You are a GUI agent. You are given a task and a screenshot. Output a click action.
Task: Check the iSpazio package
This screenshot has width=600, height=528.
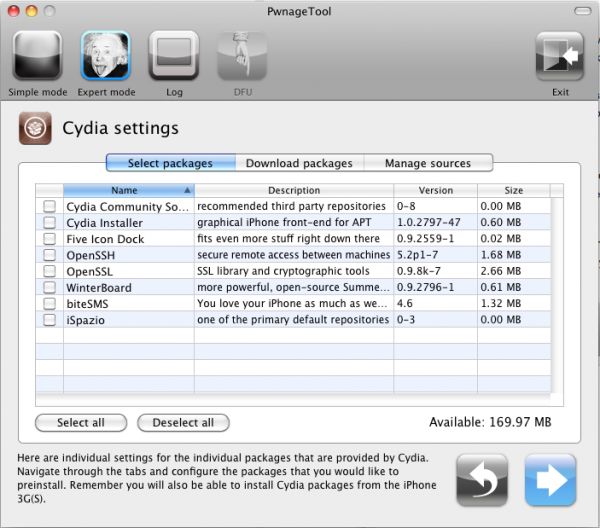coord(49,319)
